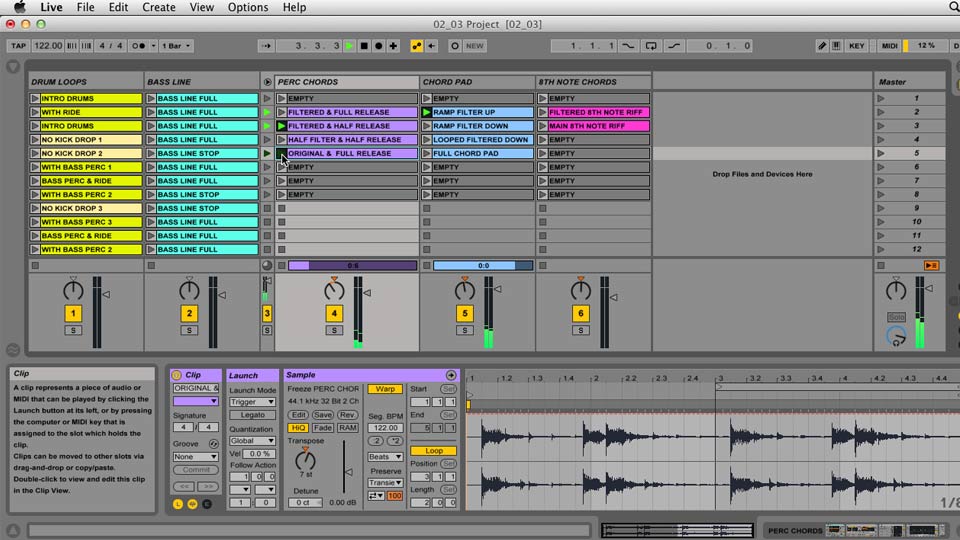Click the KEY map mode button
The height and width of the screenshot is (540, 960).
tap(857, 46)
